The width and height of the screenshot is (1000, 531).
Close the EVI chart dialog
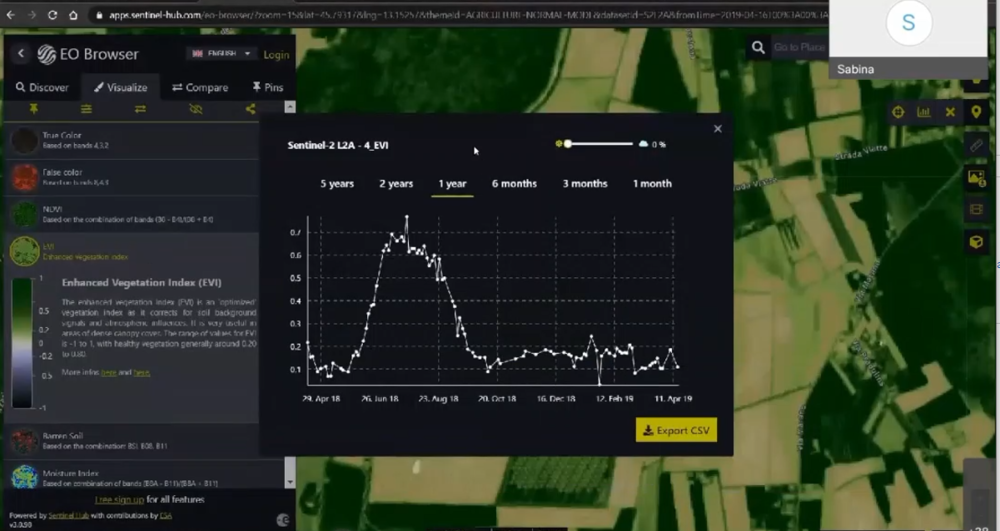click(717, 129)
